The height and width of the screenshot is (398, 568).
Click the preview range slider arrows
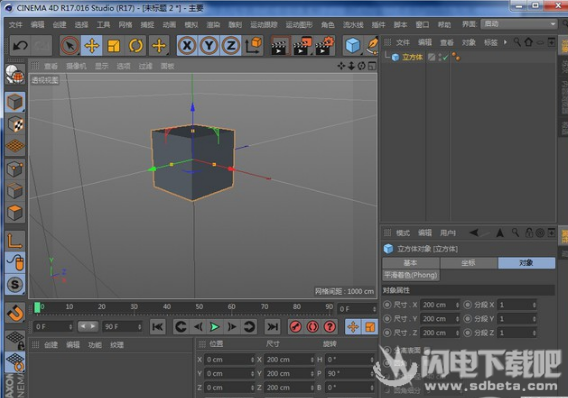point(88,327)
